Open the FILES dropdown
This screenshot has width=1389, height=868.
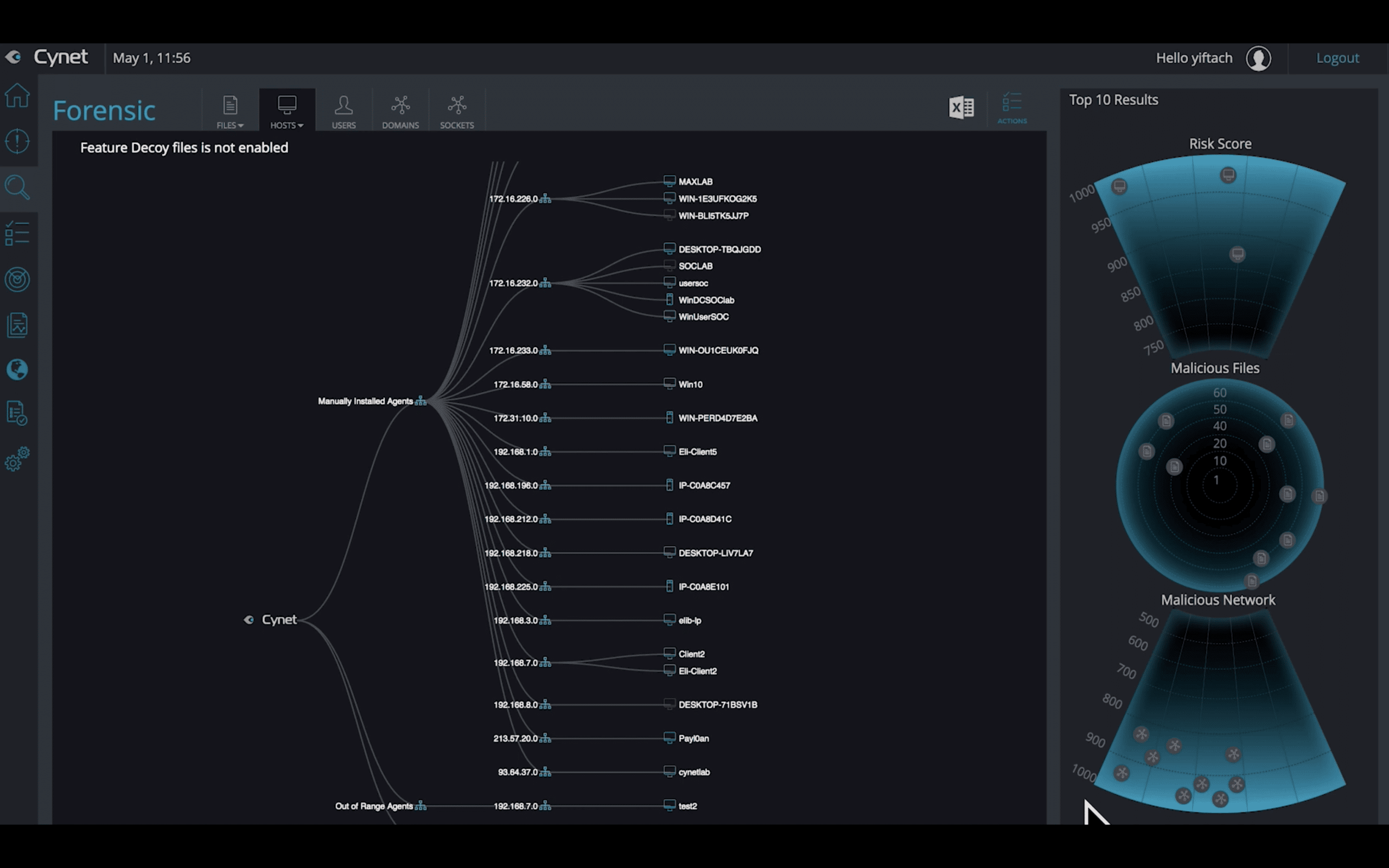click(230, 110)
